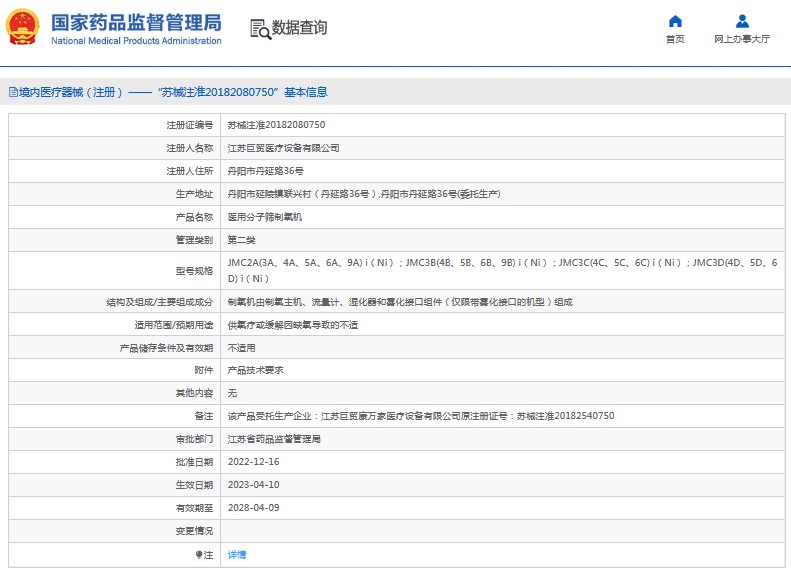Click 网上办事大厅 label
791x574 pixels.
(742, 39)
